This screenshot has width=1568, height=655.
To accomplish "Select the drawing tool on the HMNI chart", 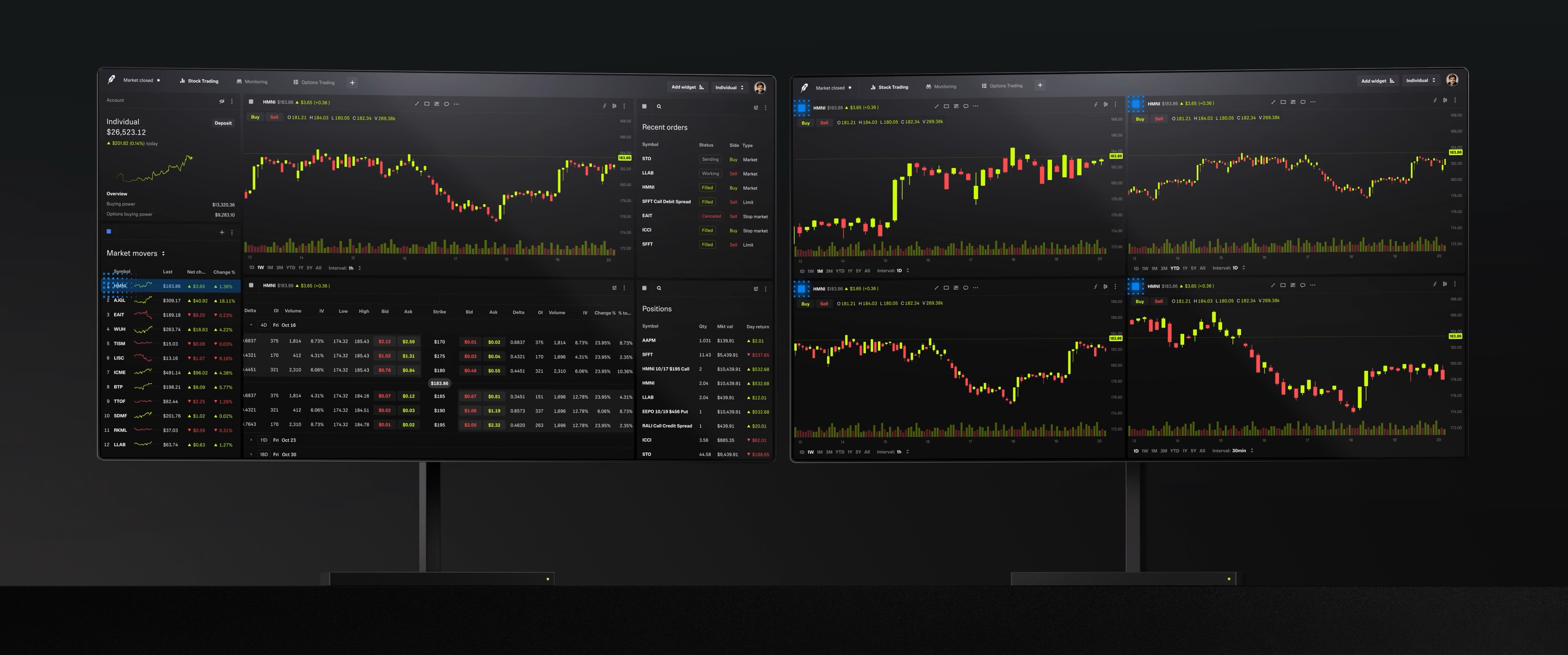I will point(417,104).
